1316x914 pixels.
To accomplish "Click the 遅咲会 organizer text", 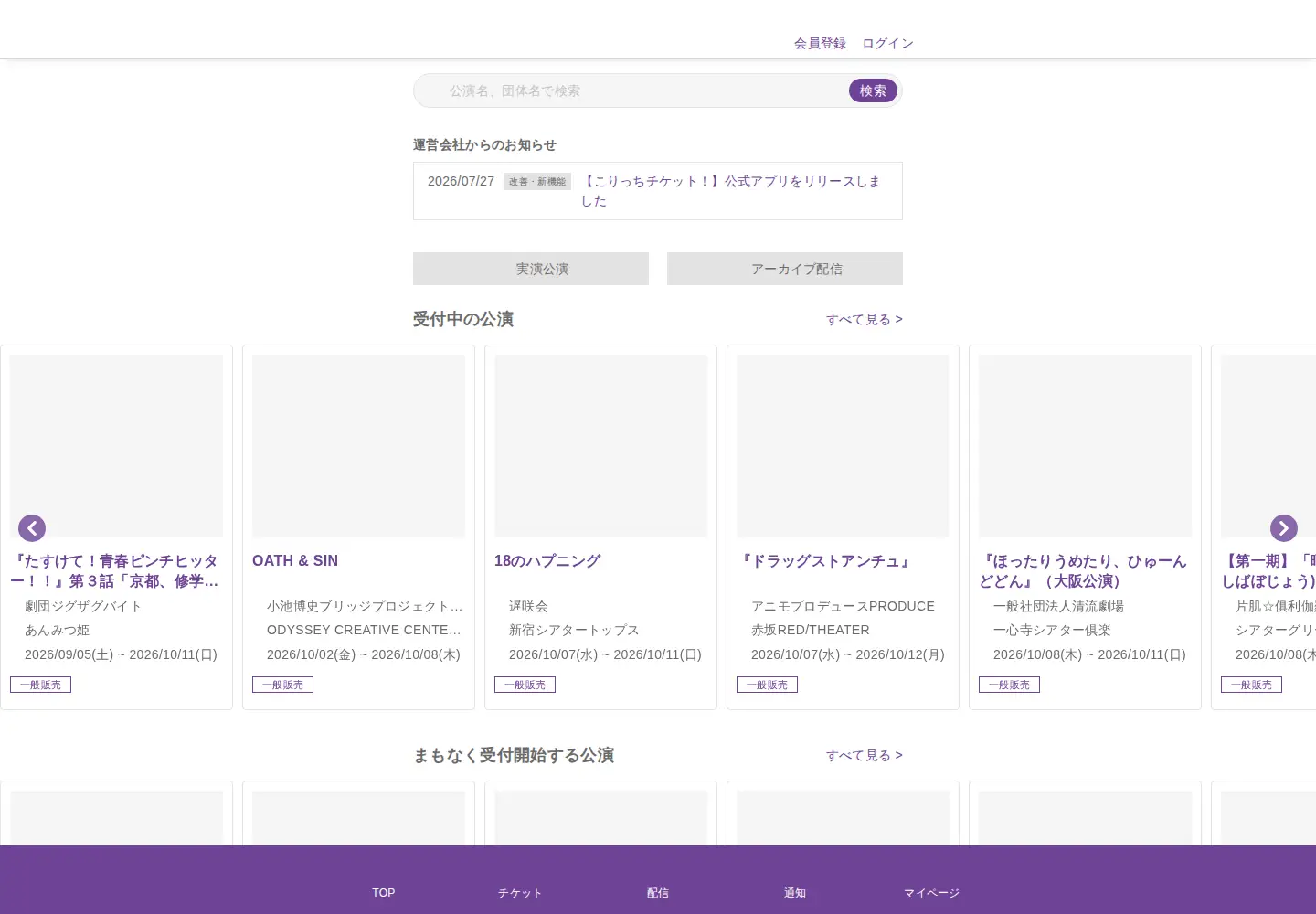I will pyautogui.click(x=528, y=606).
